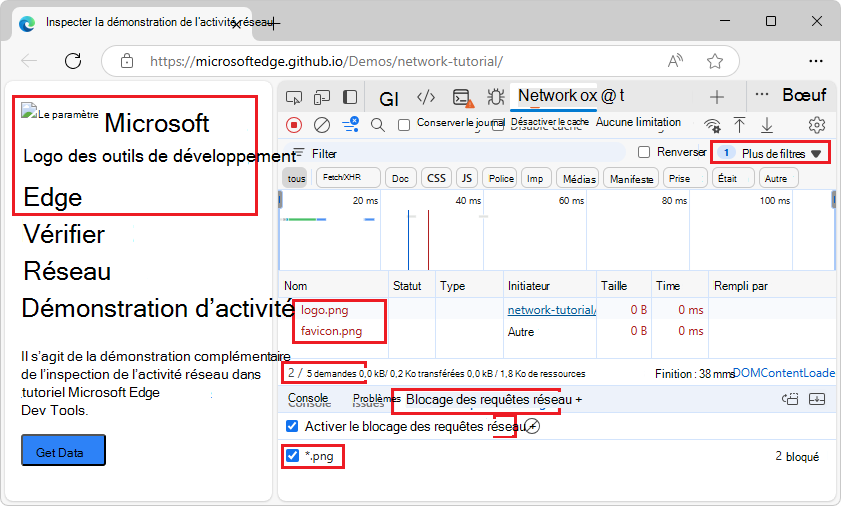Click the Get Data button

coord(63,450)
